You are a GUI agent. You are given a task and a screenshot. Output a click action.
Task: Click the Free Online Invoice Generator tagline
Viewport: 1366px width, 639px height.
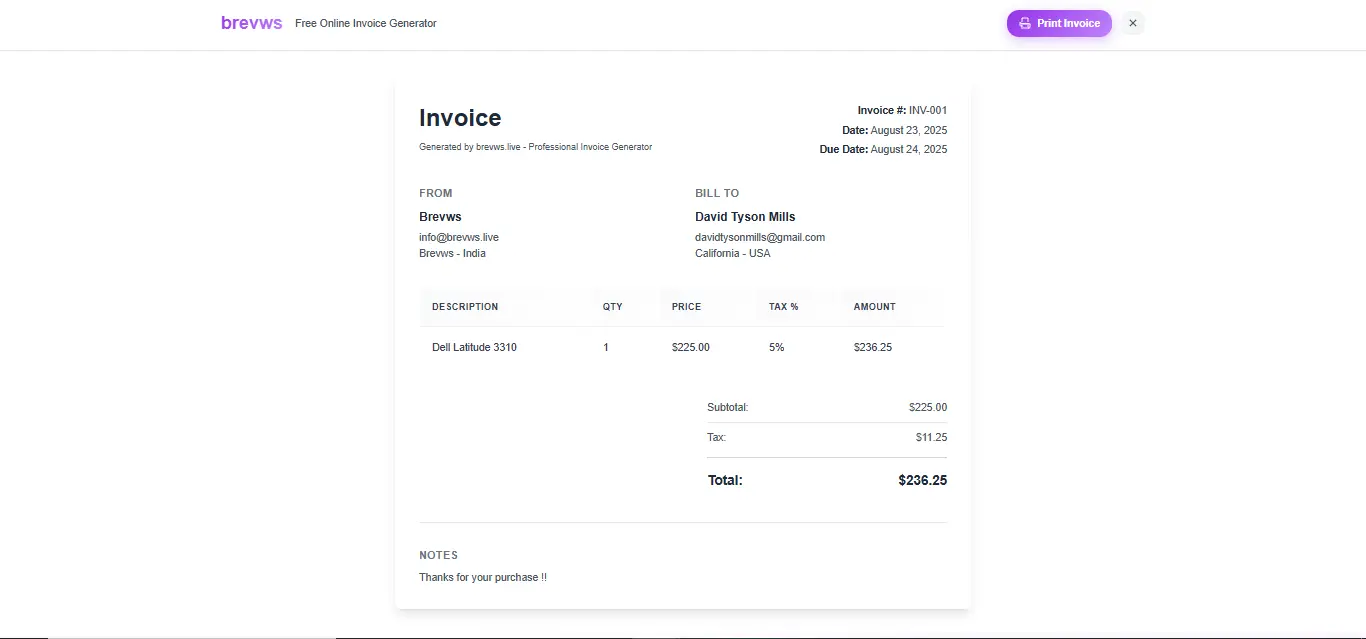point(366,23)
